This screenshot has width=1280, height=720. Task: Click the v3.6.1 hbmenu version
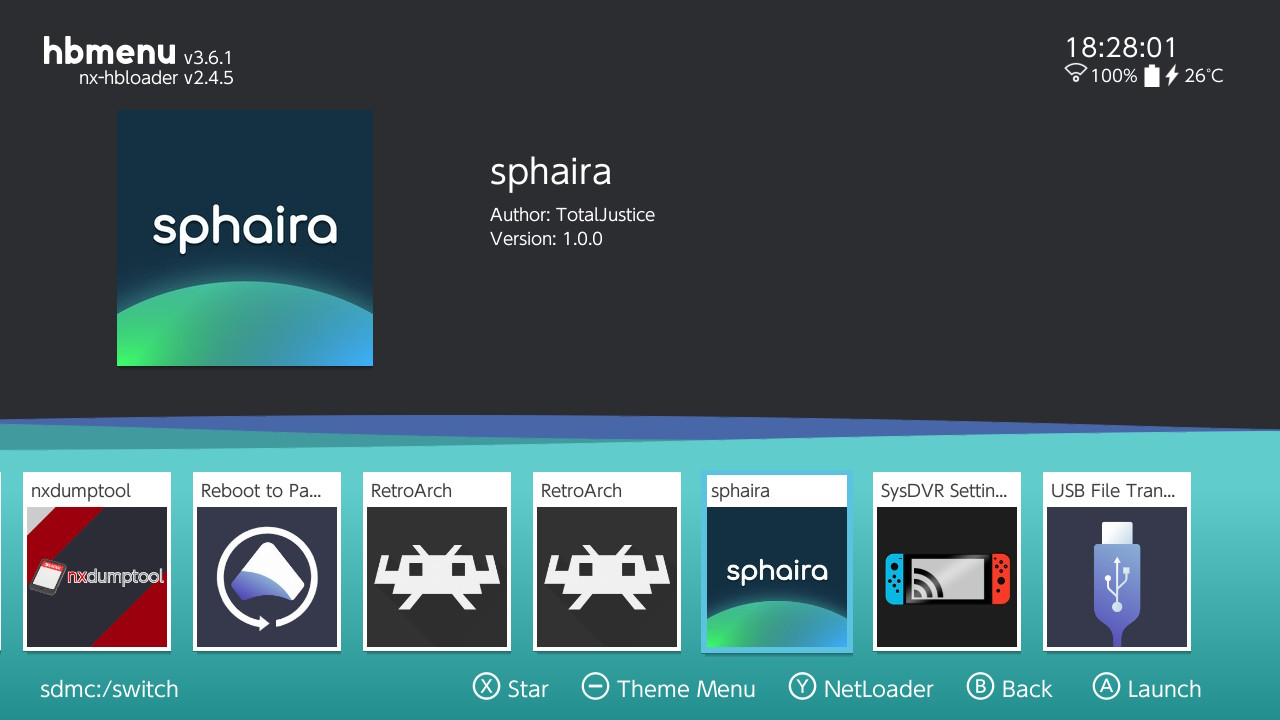tap(208, 57)
